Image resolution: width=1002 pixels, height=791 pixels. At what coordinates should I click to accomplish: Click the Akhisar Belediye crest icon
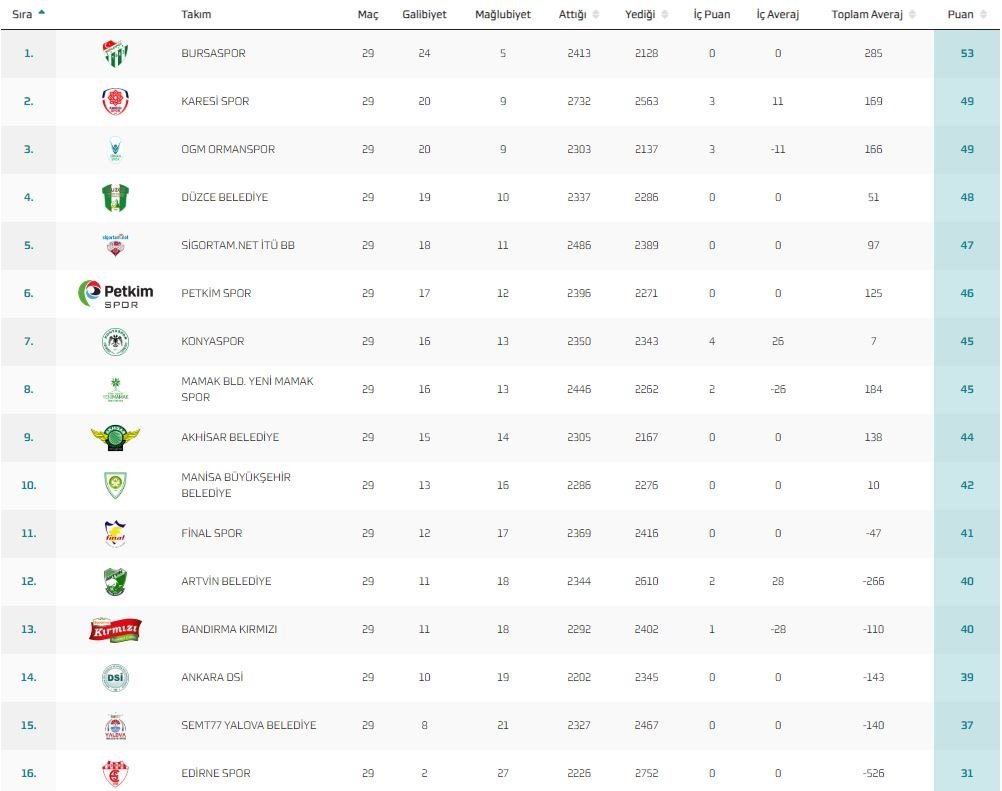click(x=115, y=438)
